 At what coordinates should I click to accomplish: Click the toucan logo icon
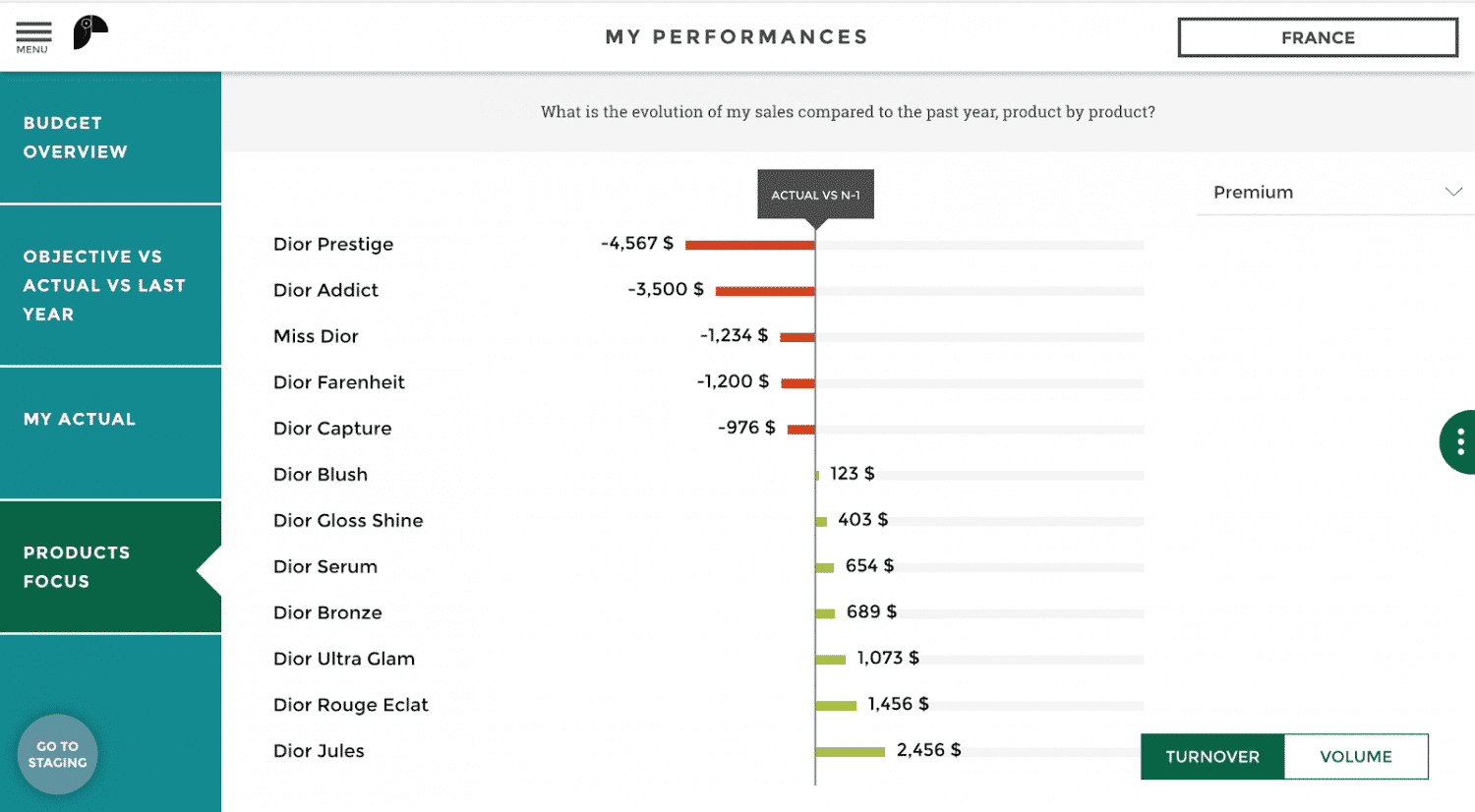(89, 32)
